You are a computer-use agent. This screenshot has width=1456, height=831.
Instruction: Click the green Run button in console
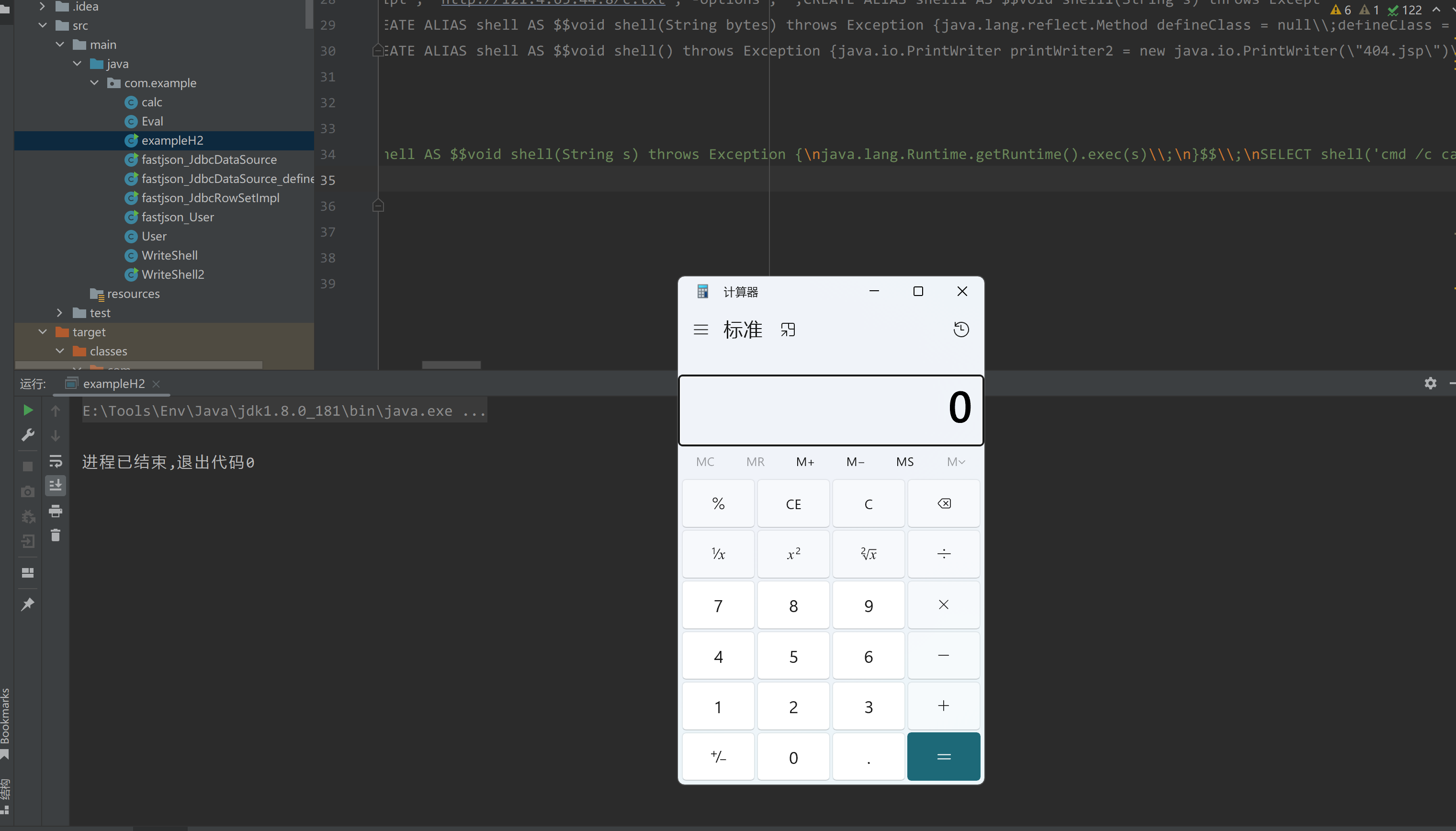[x=27, y=410]
